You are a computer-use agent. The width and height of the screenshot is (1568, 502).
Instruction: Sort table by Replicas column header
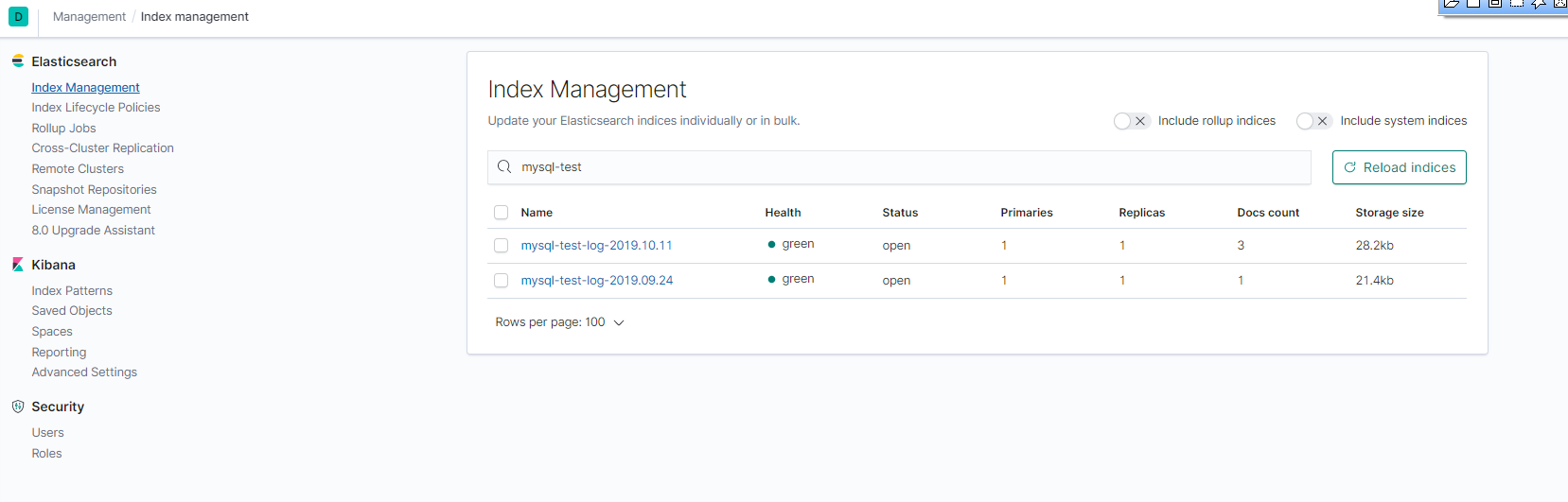pos(1141,213)
